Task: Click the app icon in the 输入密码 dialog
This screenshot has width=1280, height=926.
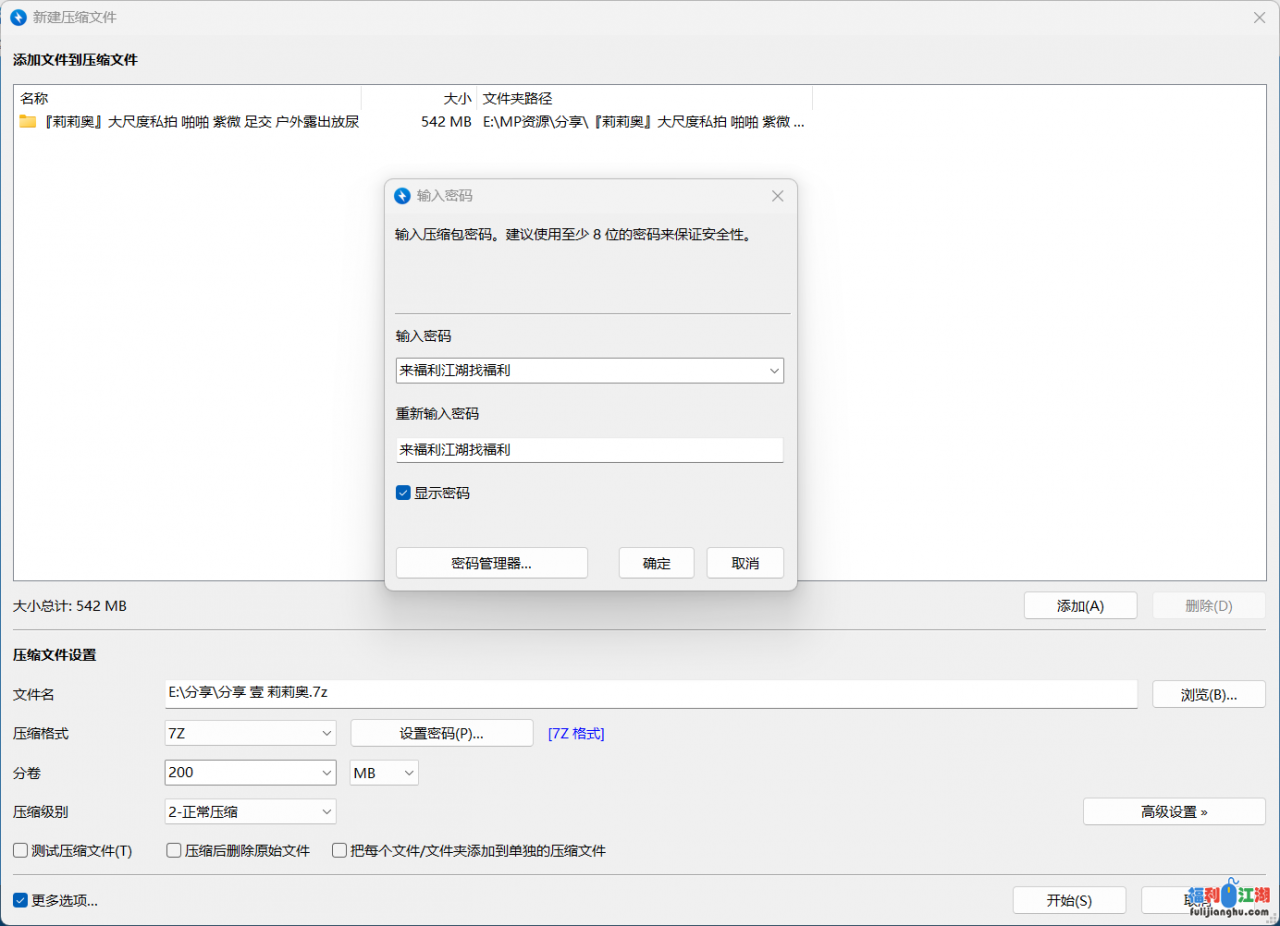Action: 403,196
